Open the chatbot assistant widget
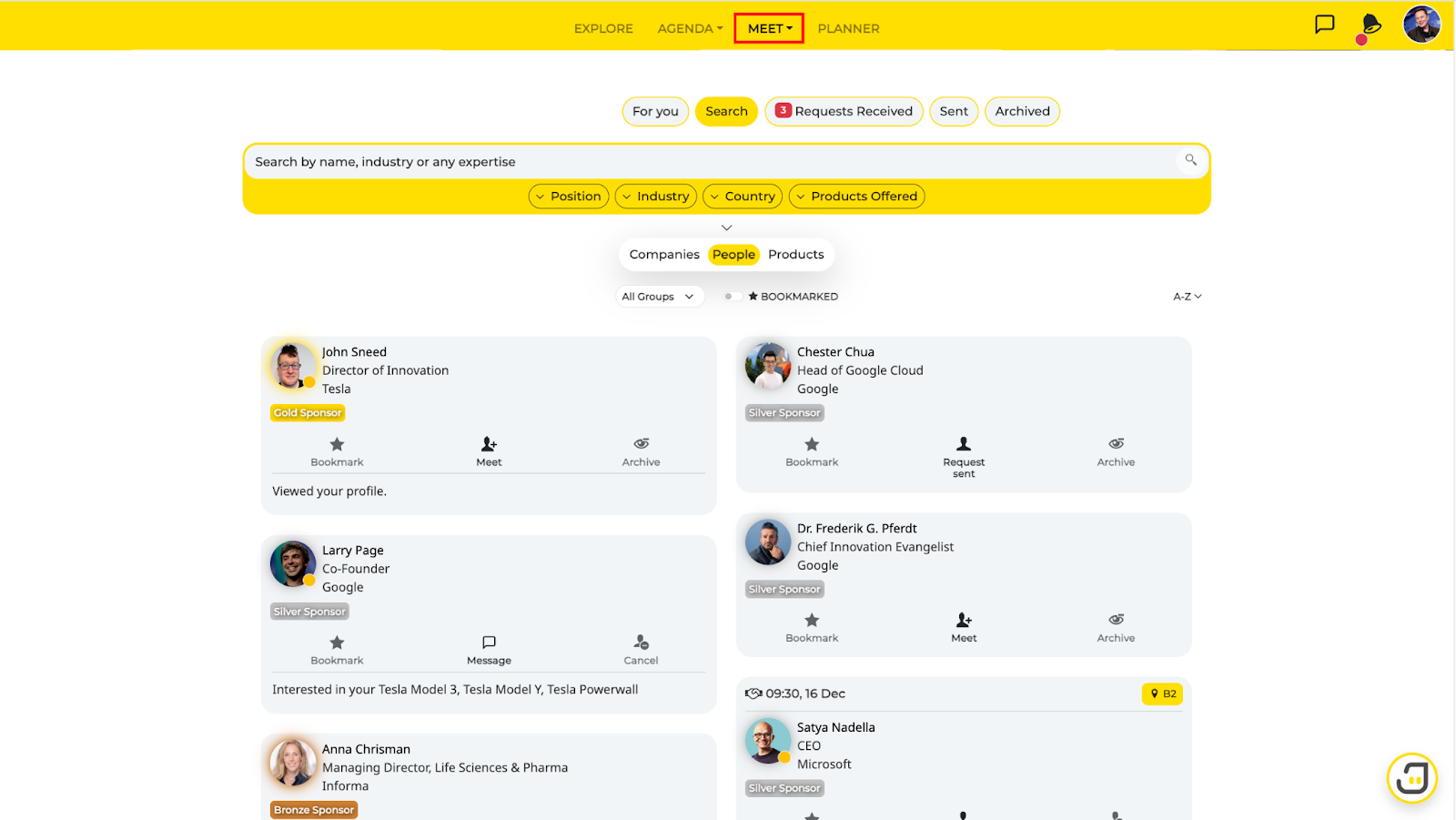The image size is (1456, 820). tap(1411, 778)
